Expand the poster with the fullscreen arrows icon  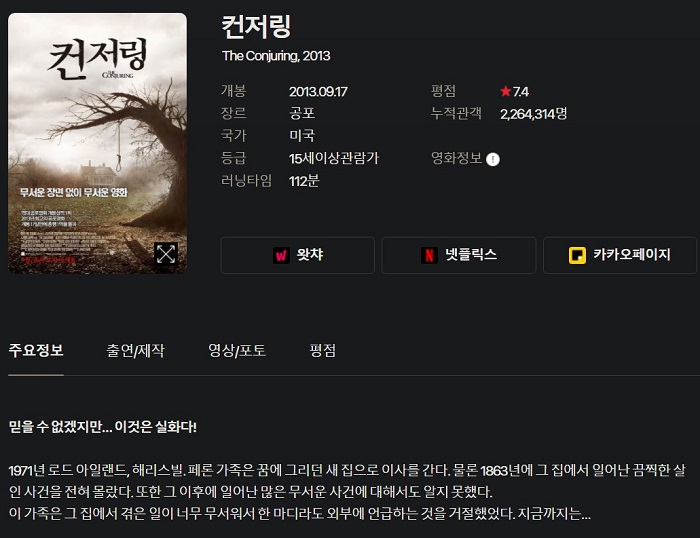[166, 254]
